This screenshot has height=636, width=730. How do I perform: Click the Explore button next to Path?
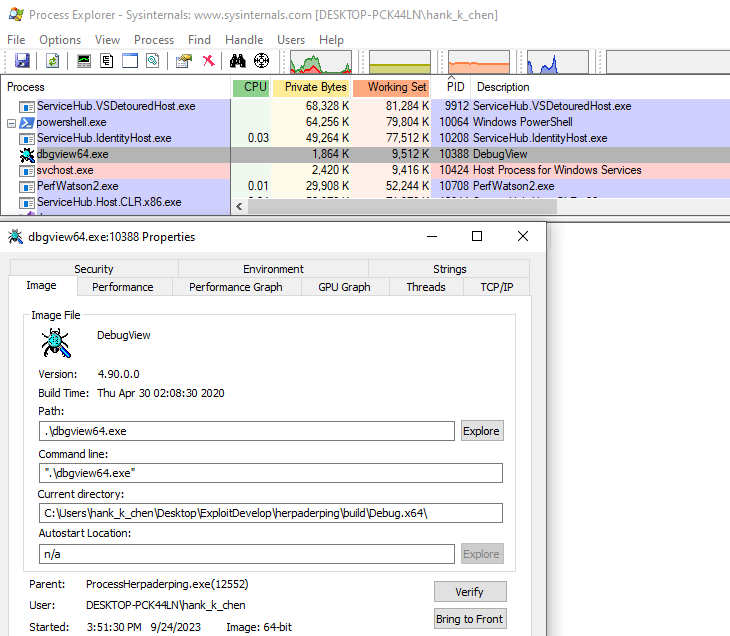pos(482,431)
